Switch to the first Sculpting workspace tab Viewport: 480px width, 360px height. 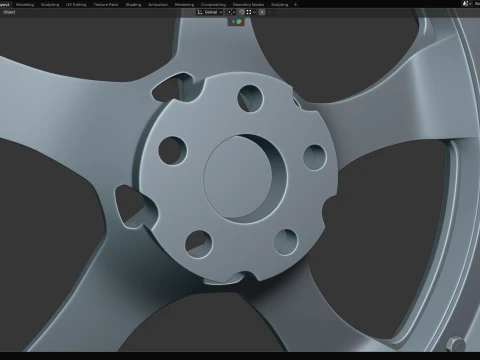50,5
